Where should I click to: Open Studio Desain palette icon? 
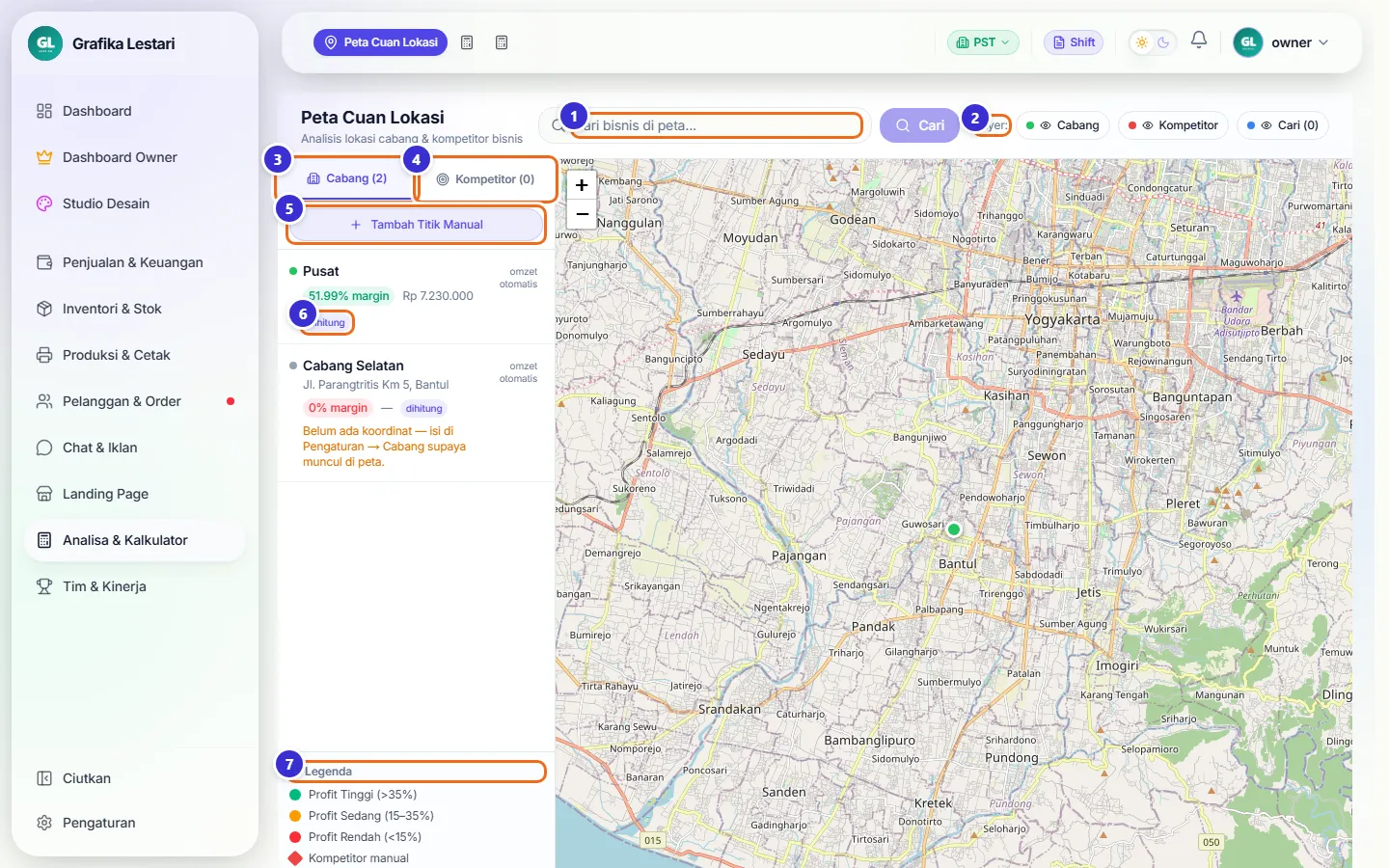(x=44, y=203)
